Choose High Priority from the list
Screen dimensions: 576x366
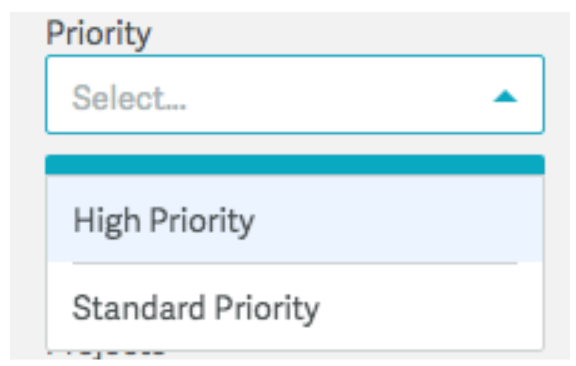point(295,219)
